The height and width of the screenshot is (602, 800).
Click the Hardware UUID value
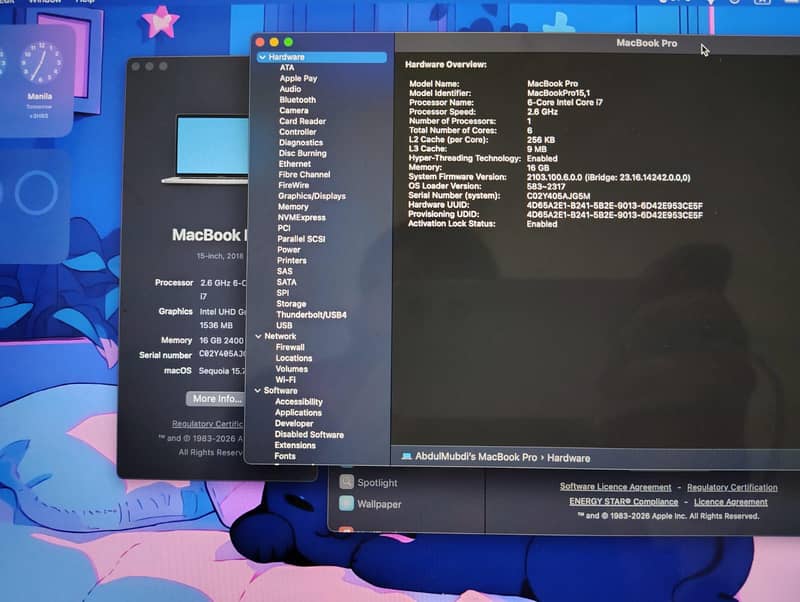(x=614, y=206)
